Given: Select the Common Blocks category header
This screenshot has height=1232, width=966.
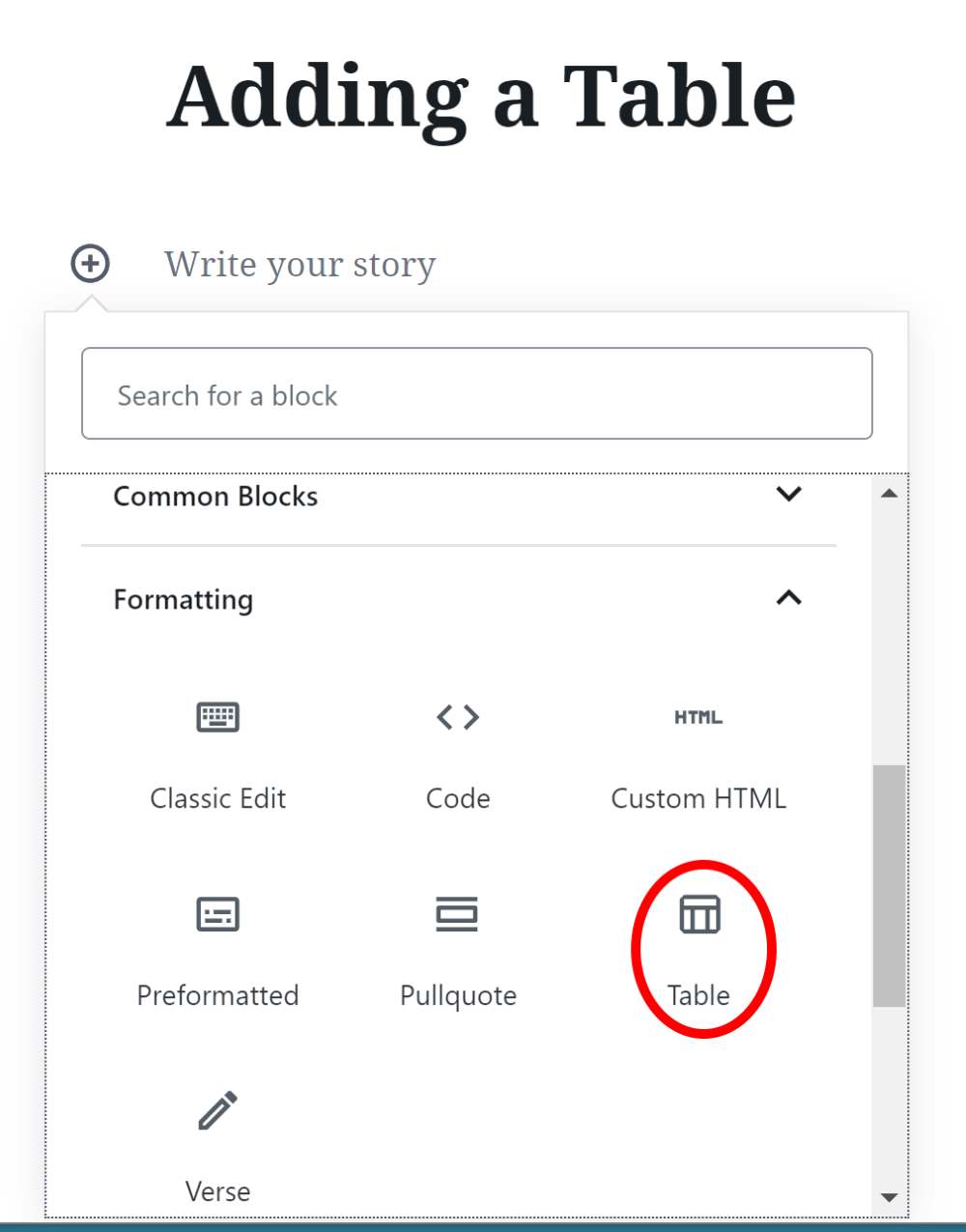Looking at the screenshot, I should pyautogui.click(x=216, y=496).
